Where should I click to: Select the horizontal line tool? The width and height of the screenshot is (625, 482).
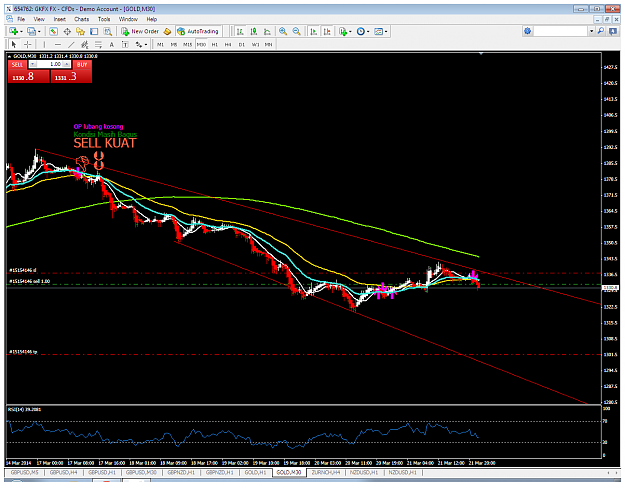click(x=58, y=44)
